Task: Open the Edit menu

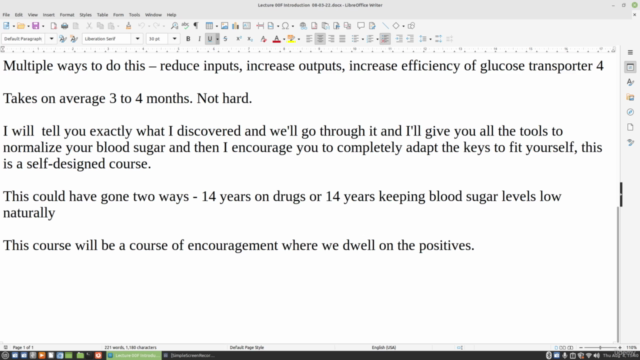Action: [19, 15]
